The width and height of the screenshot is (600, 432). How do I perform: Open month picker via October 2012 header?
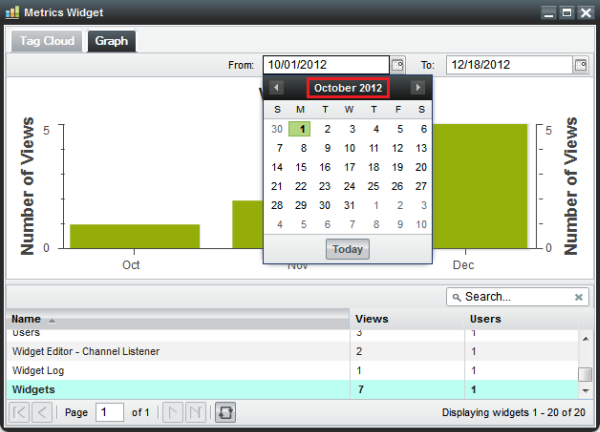pyautogui.click(x=348, y=88)
